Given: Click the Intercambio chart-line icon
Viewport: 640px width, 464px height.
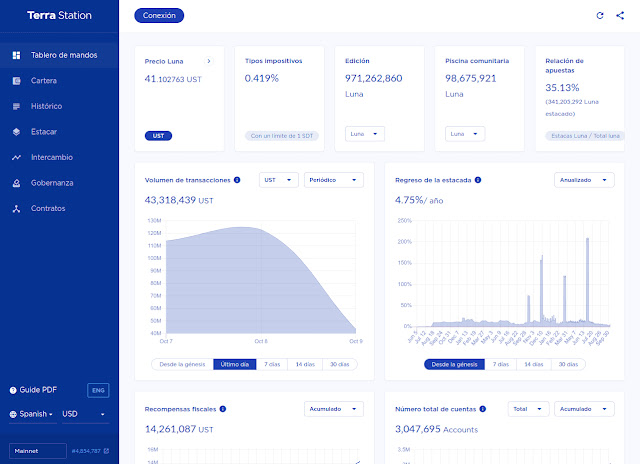Looking at the screenshot, I should (16, 158).
